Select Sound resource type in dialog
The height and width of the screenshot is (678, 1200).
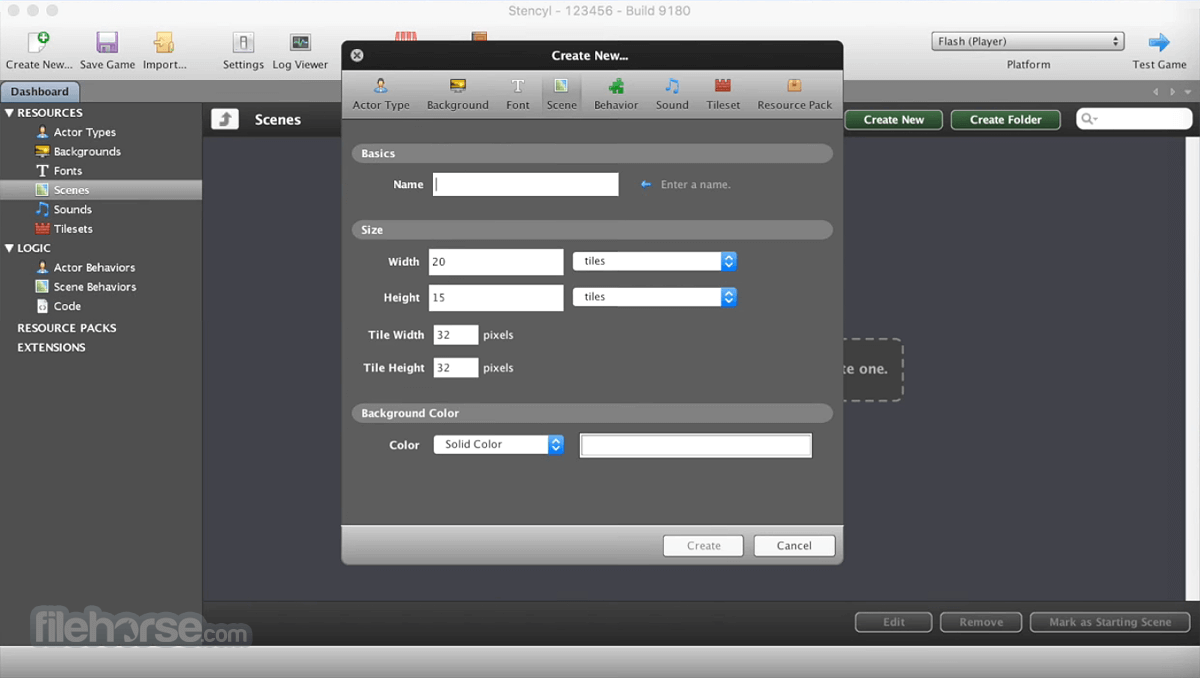672,94
